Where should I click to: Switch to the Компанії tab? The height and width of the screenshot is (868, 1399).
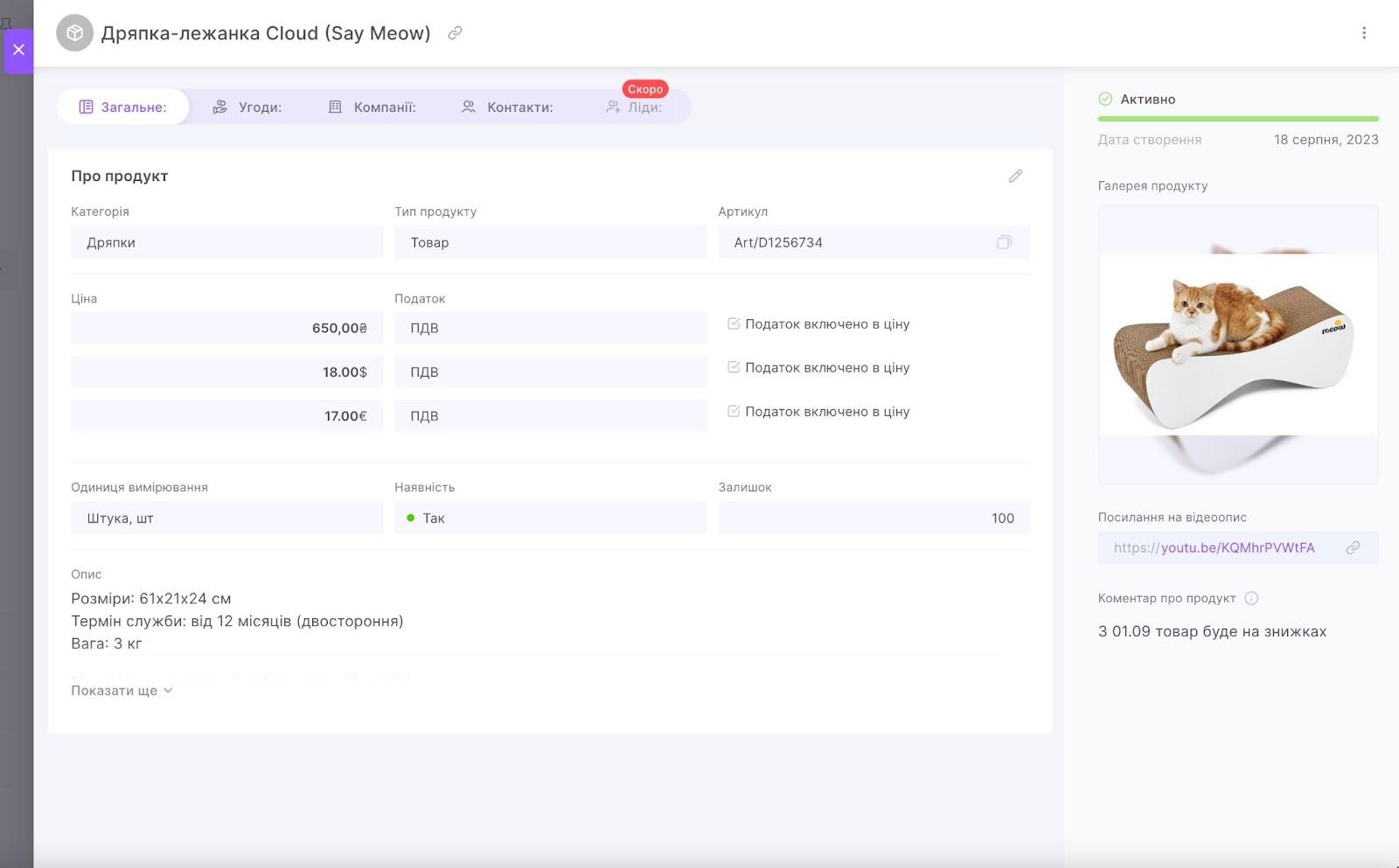(372, 108)
